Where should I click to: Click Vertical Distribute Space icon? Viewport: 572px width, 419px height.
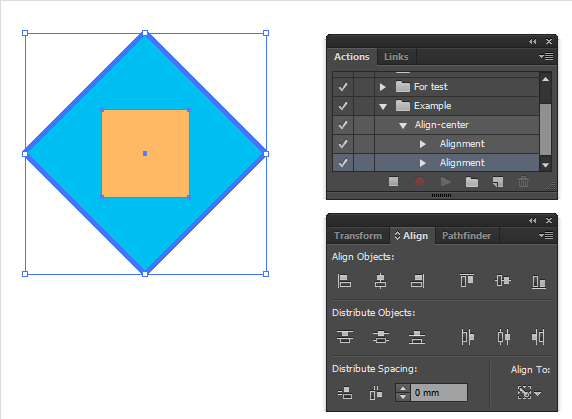345,393
